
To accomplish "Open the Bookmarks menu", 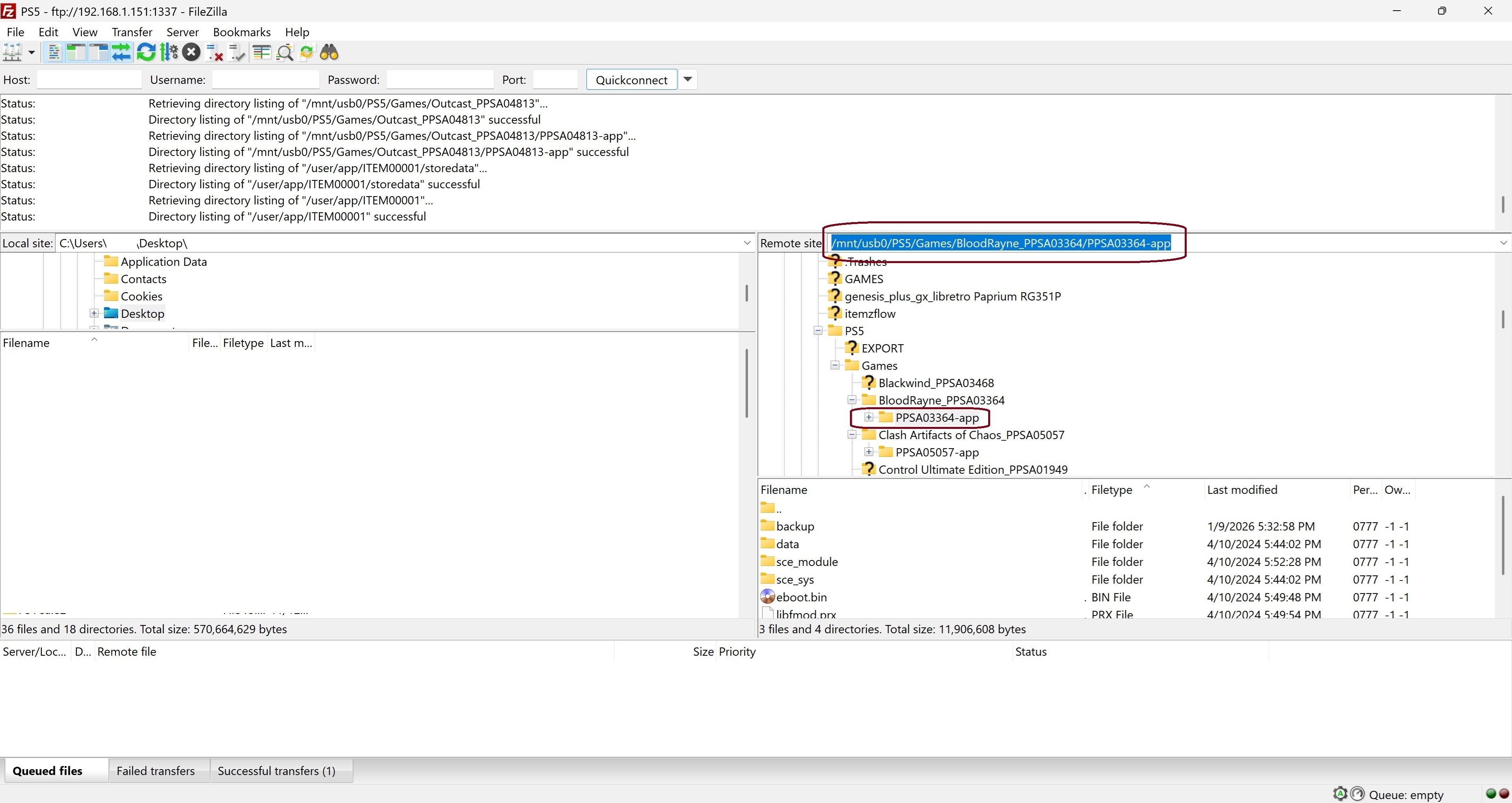I will point(242,32).
